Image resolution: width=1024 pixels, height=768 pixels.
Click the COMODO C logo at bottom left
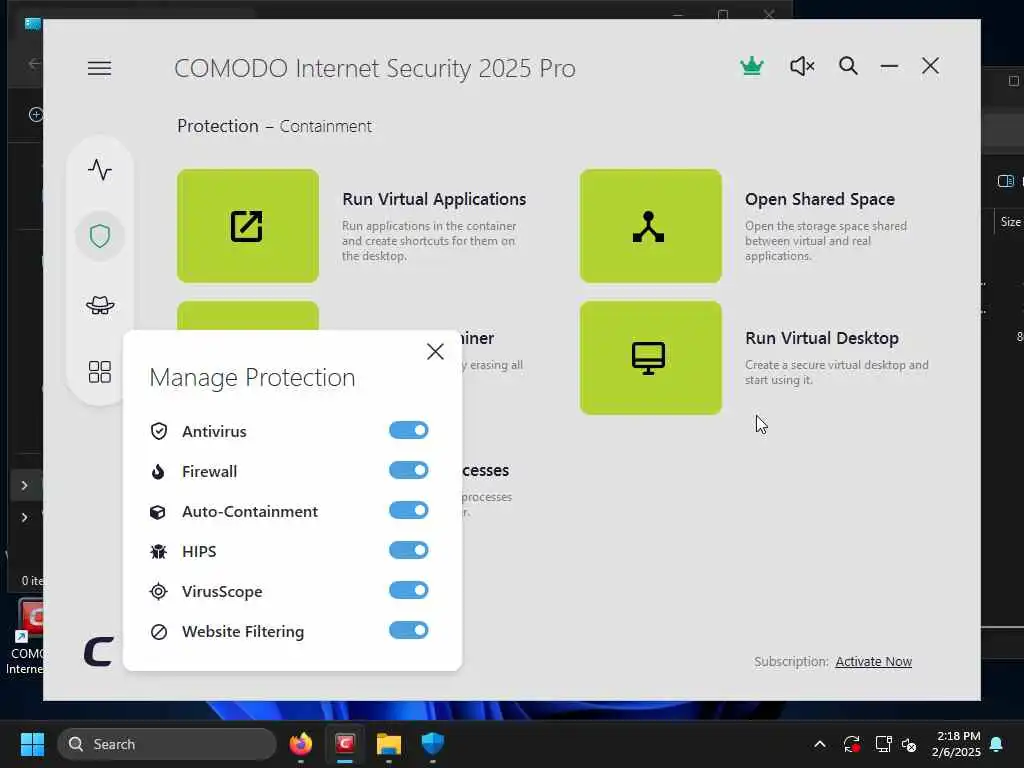pos(99,652)
